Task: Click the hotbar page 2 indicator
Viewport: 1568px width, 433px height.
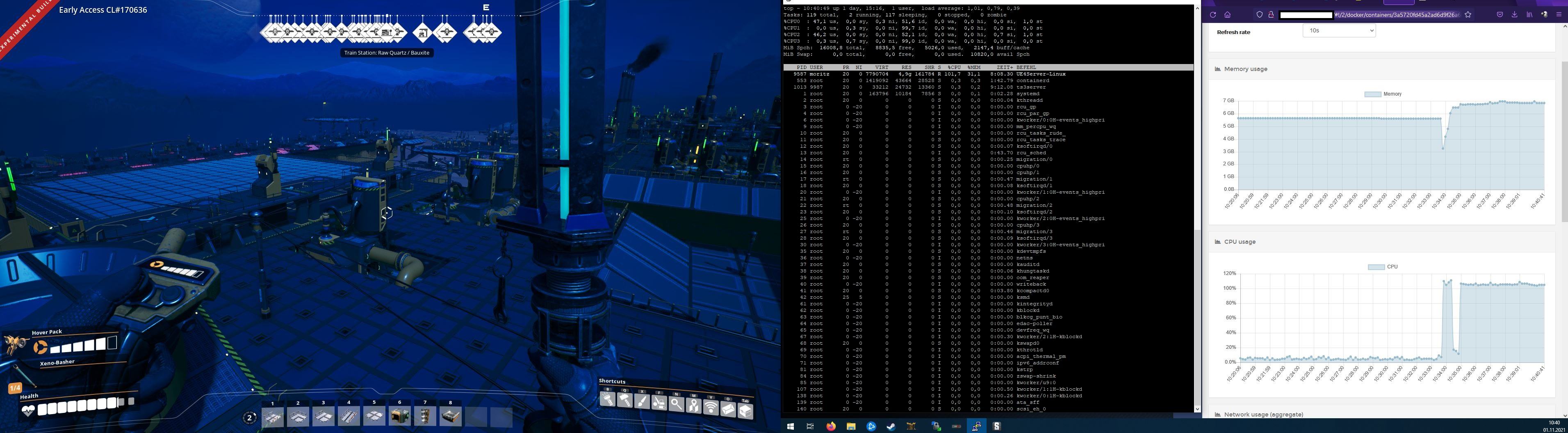Action: click(x=250, y=418)
